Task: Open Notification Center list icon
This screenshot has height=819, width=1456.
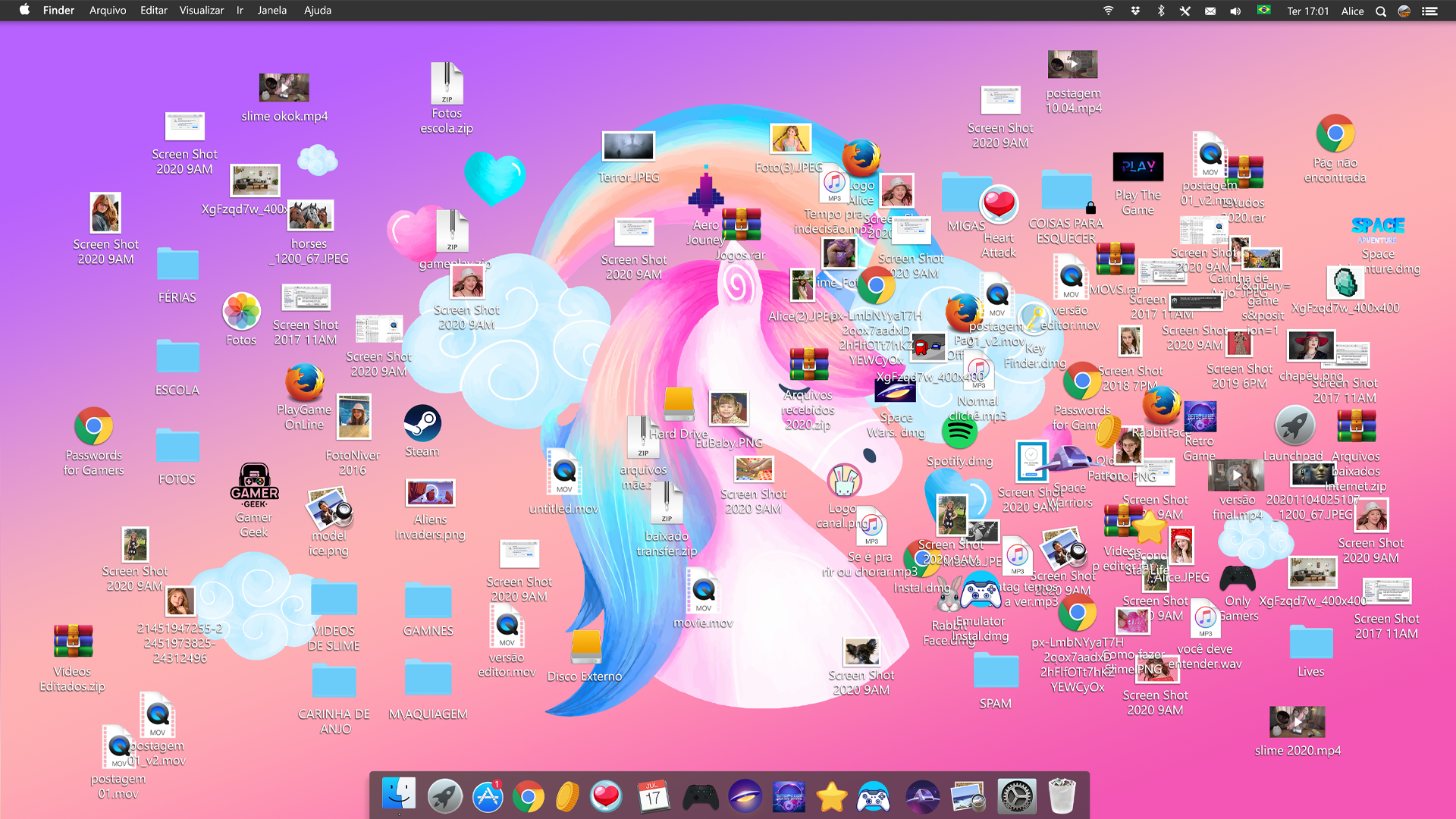Action: click(1429, 11)
